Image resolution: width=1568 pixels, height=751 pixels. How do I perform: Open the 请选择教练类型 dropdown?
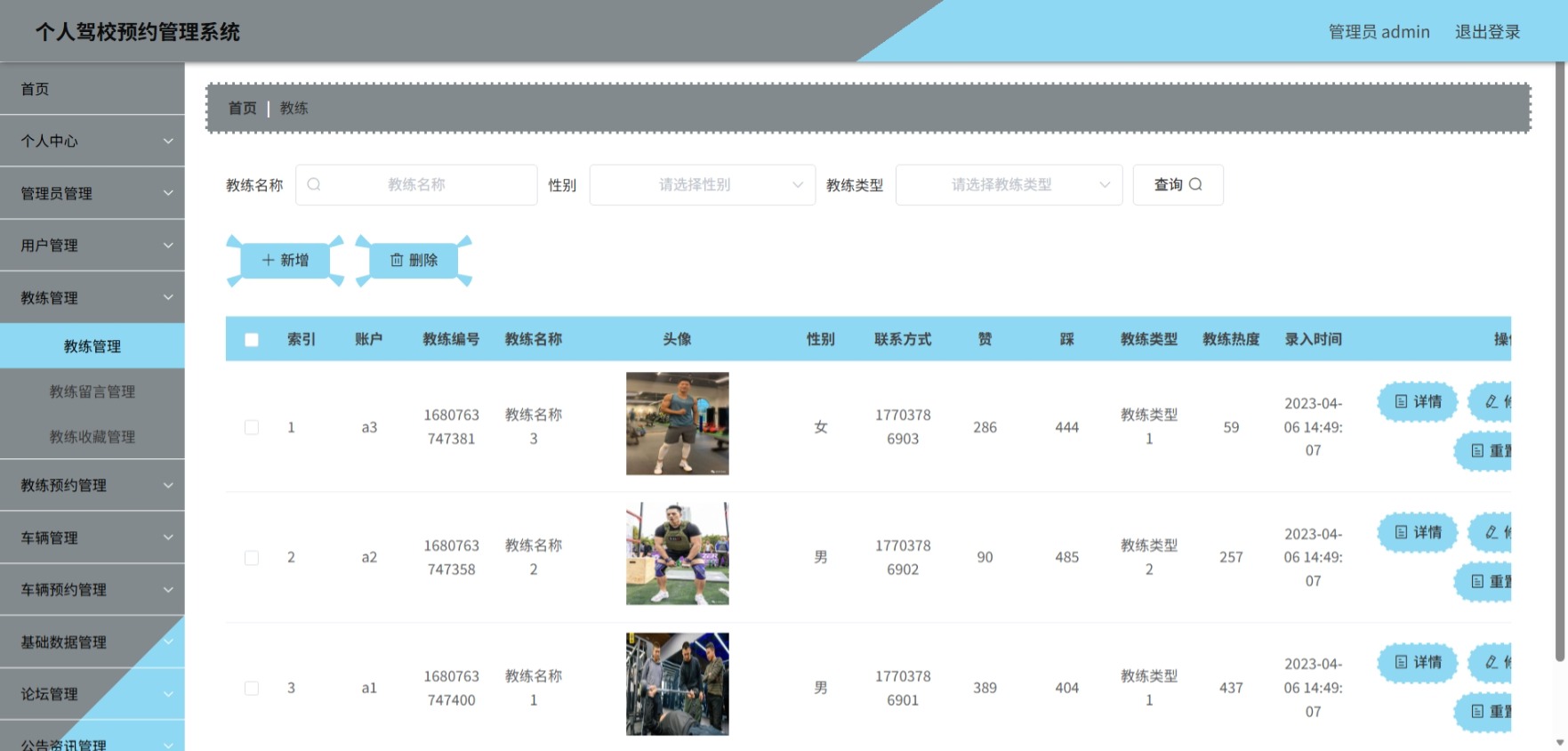pos(1009,184)
